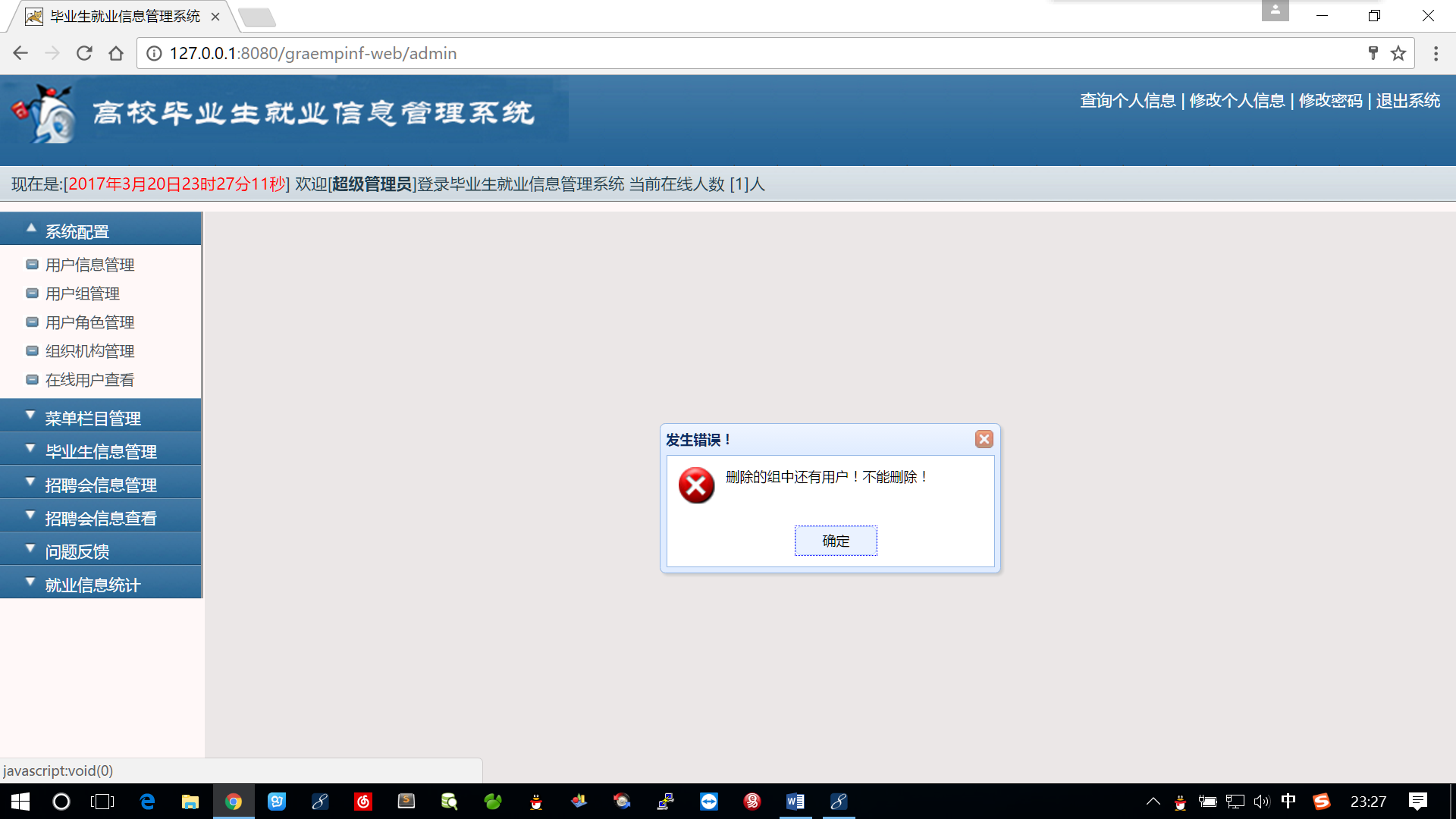Expand the 就业信息统计 section
1456x819 pixels.
pyautogui.click(x=93, y=585)
